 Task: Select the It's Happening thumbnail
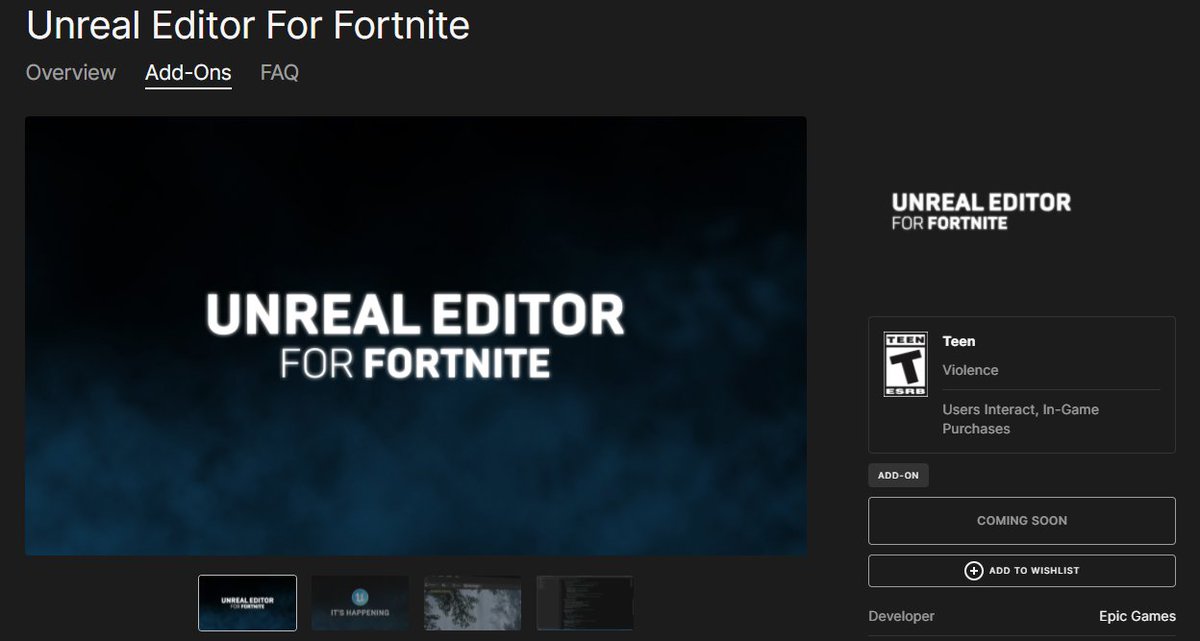360,603
